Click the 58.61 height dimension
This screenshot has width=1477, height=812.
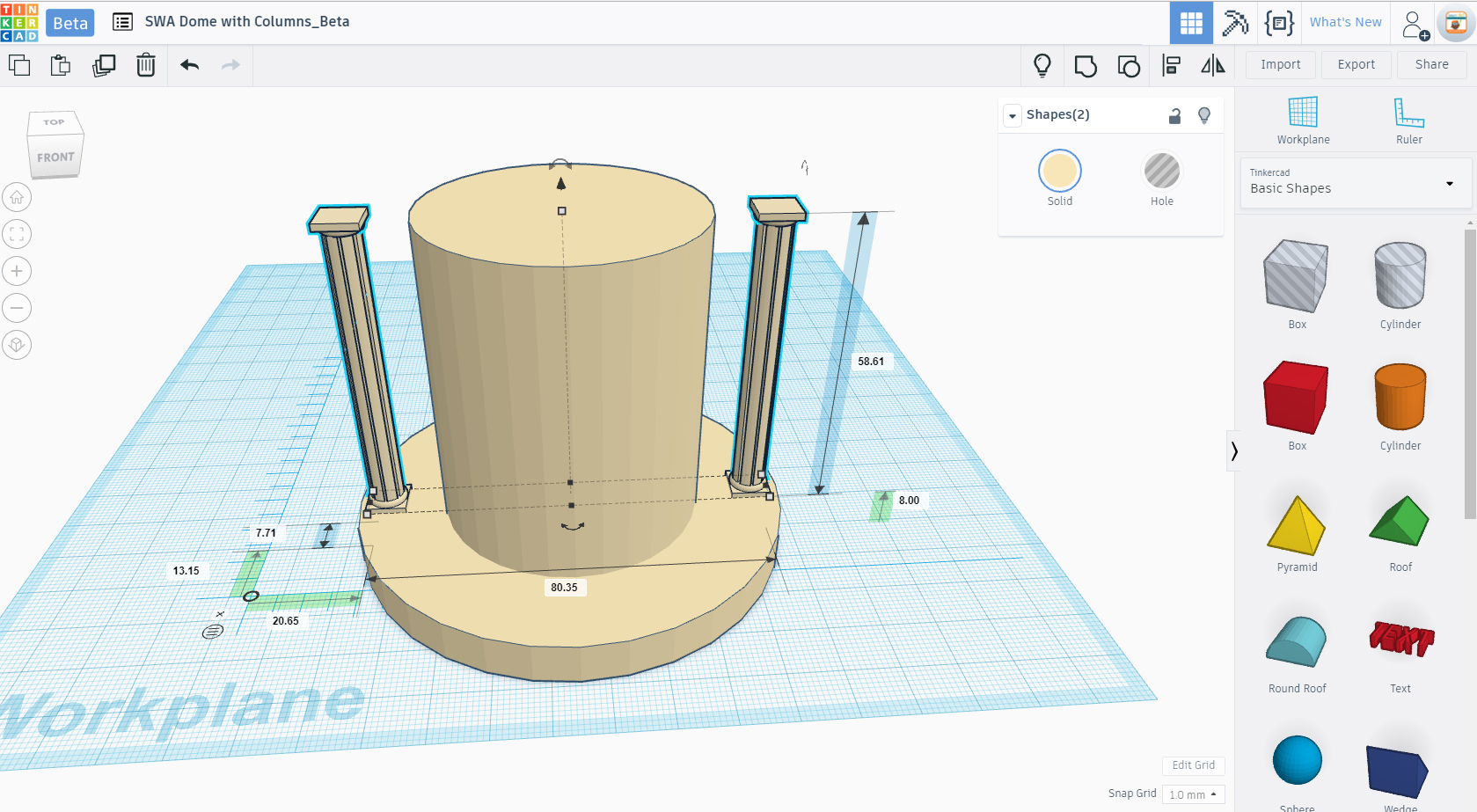point(871,362)
